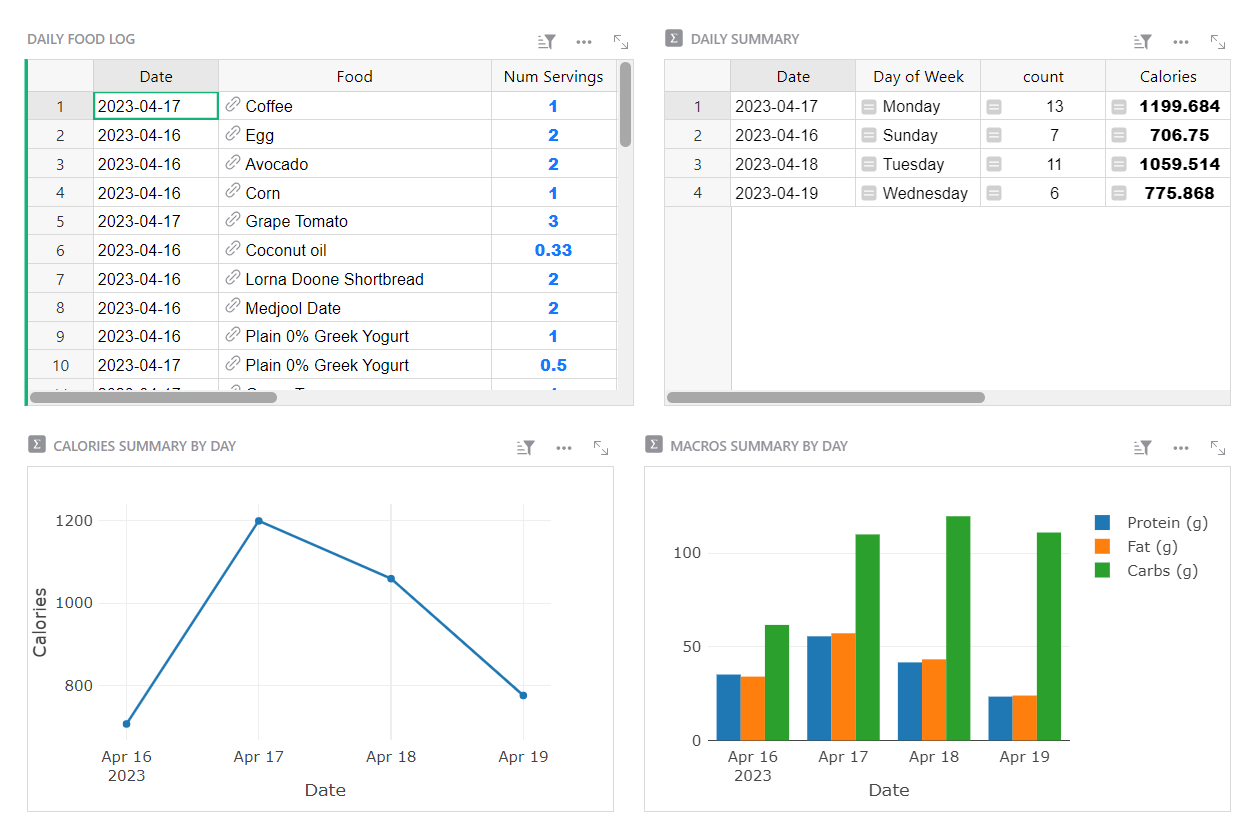1258x838 pixels.
Task: Expand the Daily Summary panel to fullscreen
Action: coord(1218,42)
